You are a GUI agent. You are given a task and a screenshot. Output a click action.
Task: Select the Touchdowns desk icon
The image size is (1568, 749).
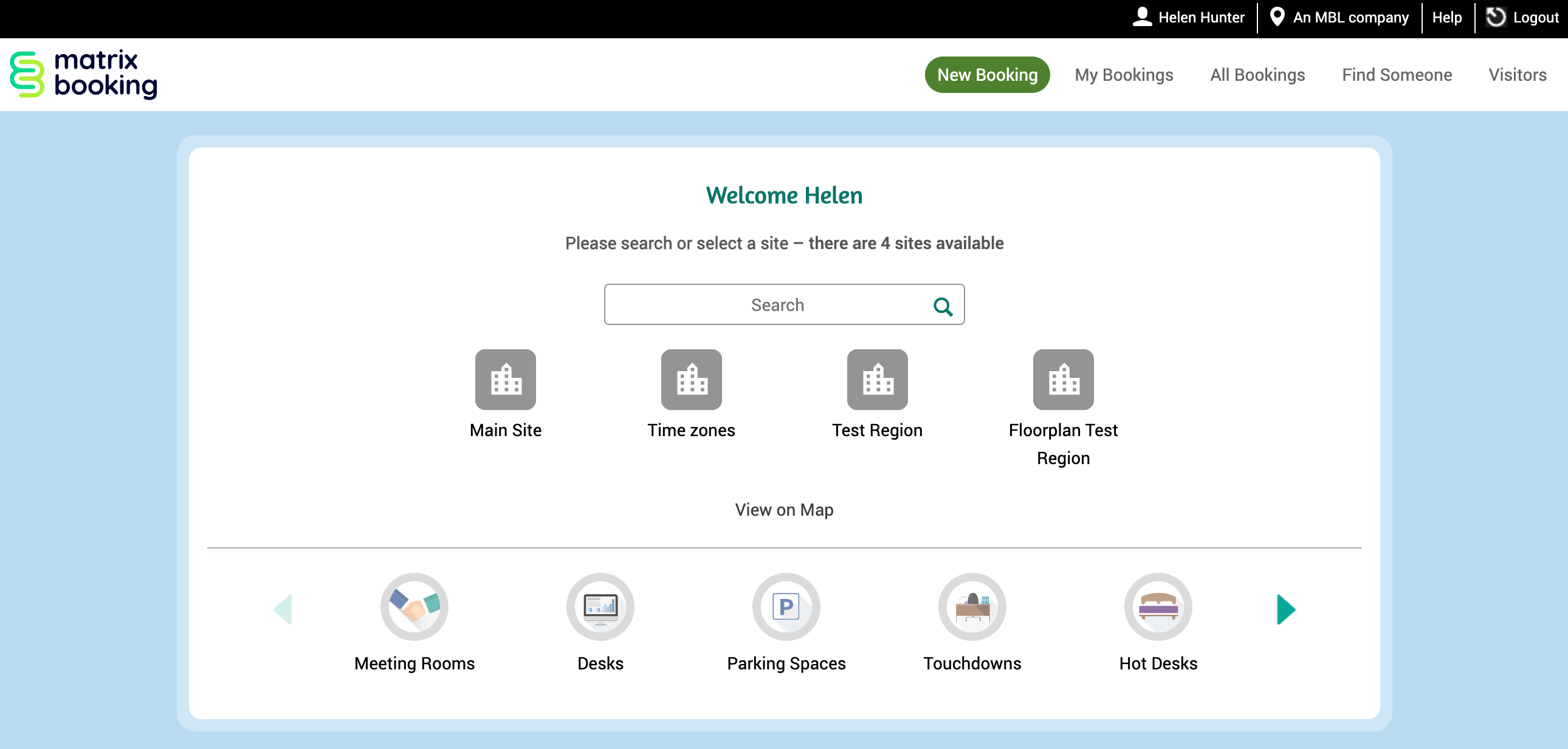click(x=972, y=607)
